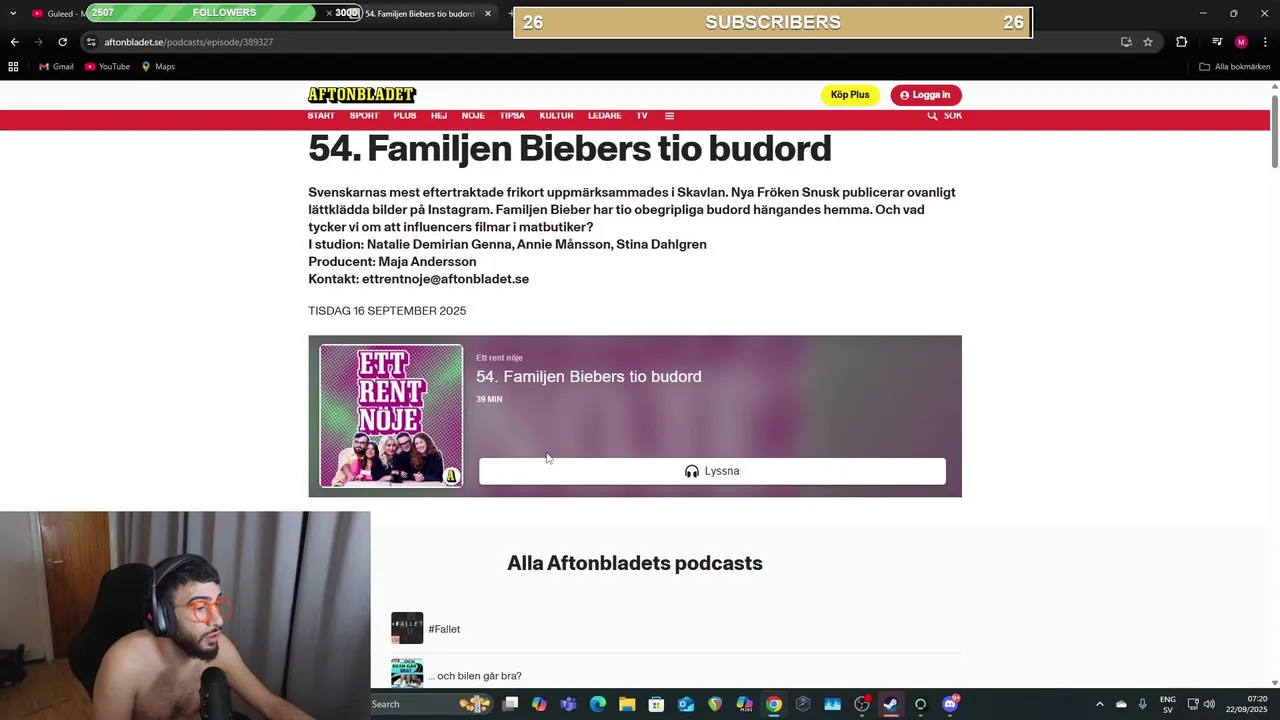Image resolution: width=1280 pixels, height=720 pixels.
Task: Click the page vertical scrollbar thumb
Action: [x=1275, y=132]
